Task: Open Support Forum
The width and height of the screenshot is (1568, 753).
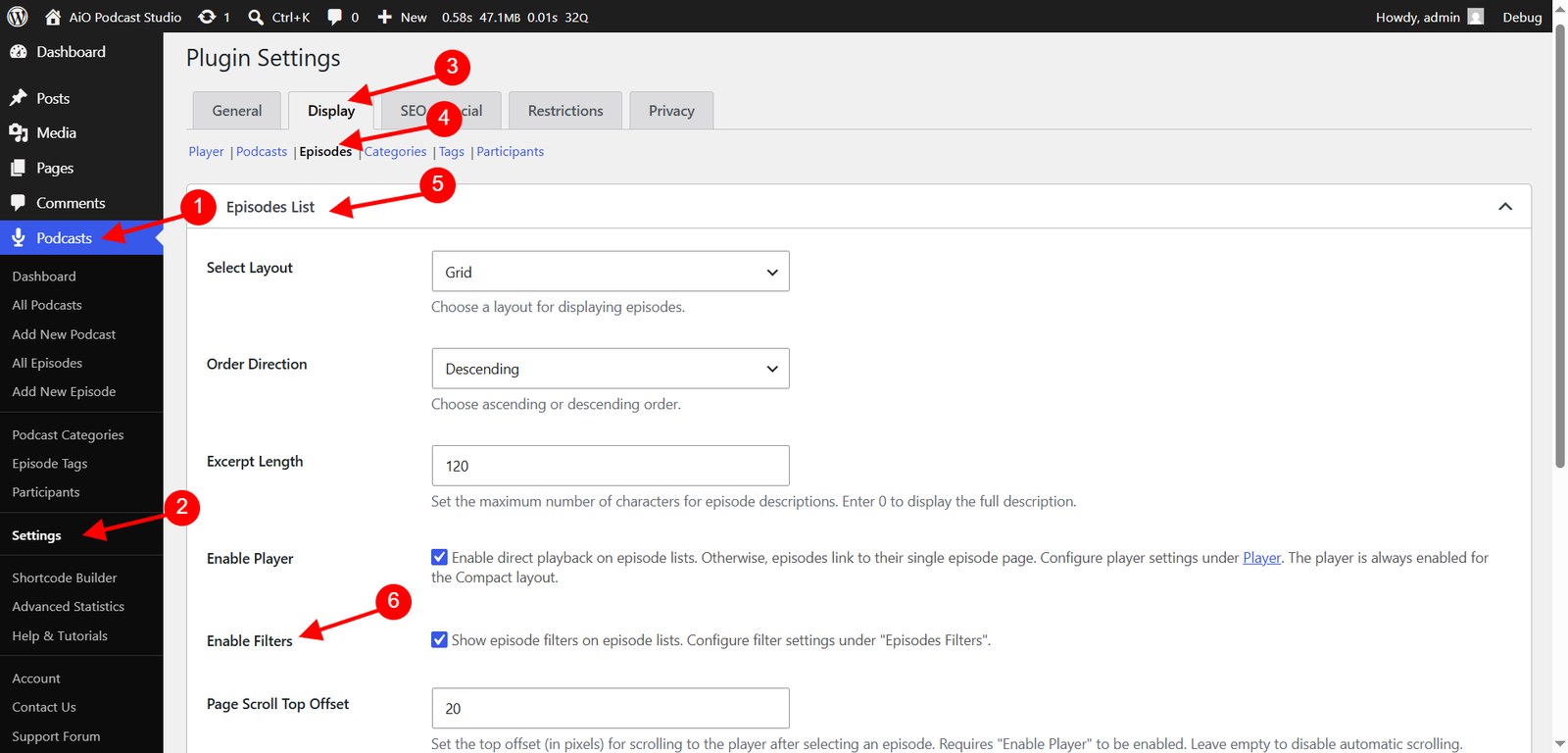Action: (56, 736)
